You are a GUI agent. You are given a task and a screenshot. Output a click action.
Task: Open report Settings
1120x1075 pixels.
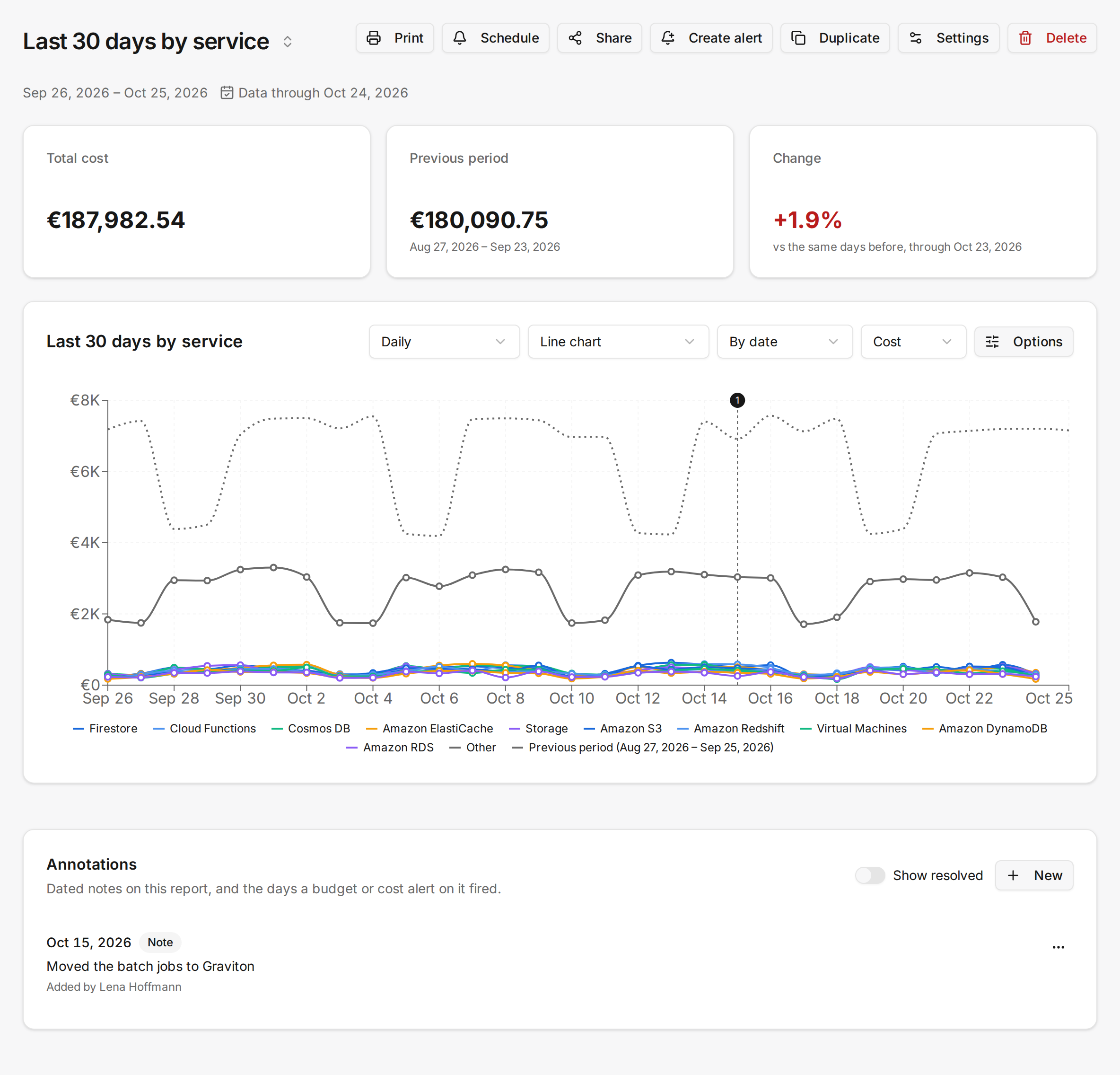[x=948, y=38]
